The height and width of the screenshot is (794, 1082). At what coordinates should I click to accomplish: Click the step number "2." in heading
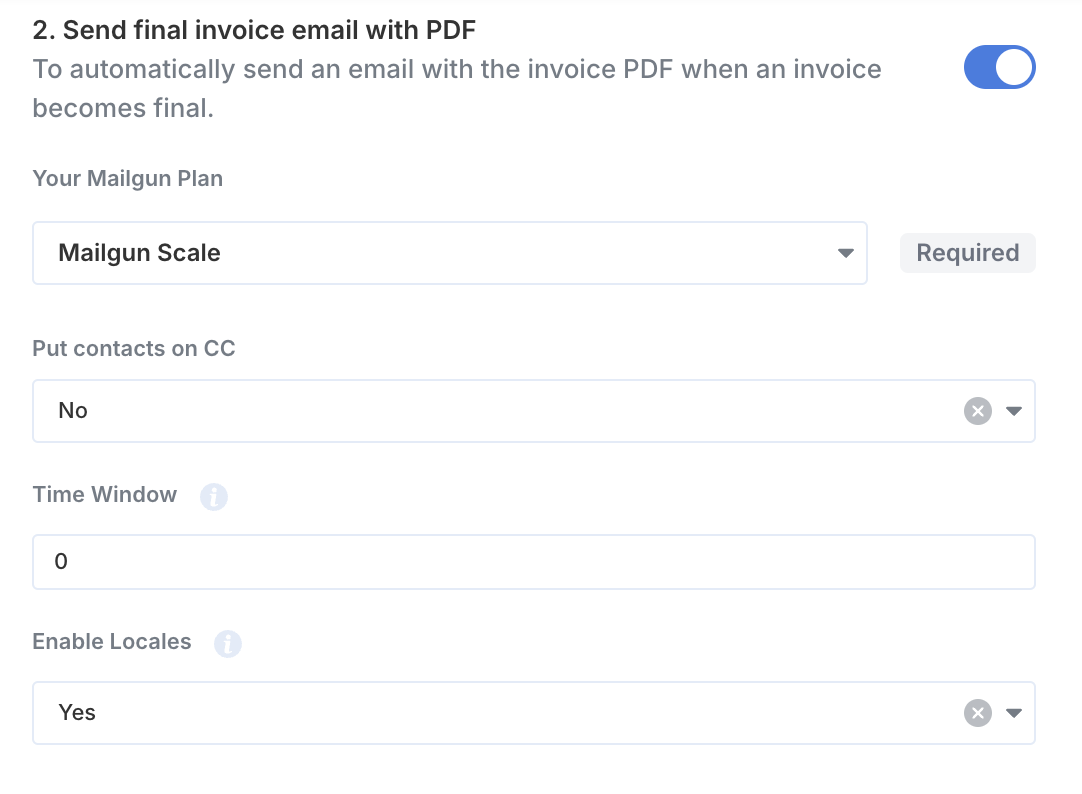43,30
